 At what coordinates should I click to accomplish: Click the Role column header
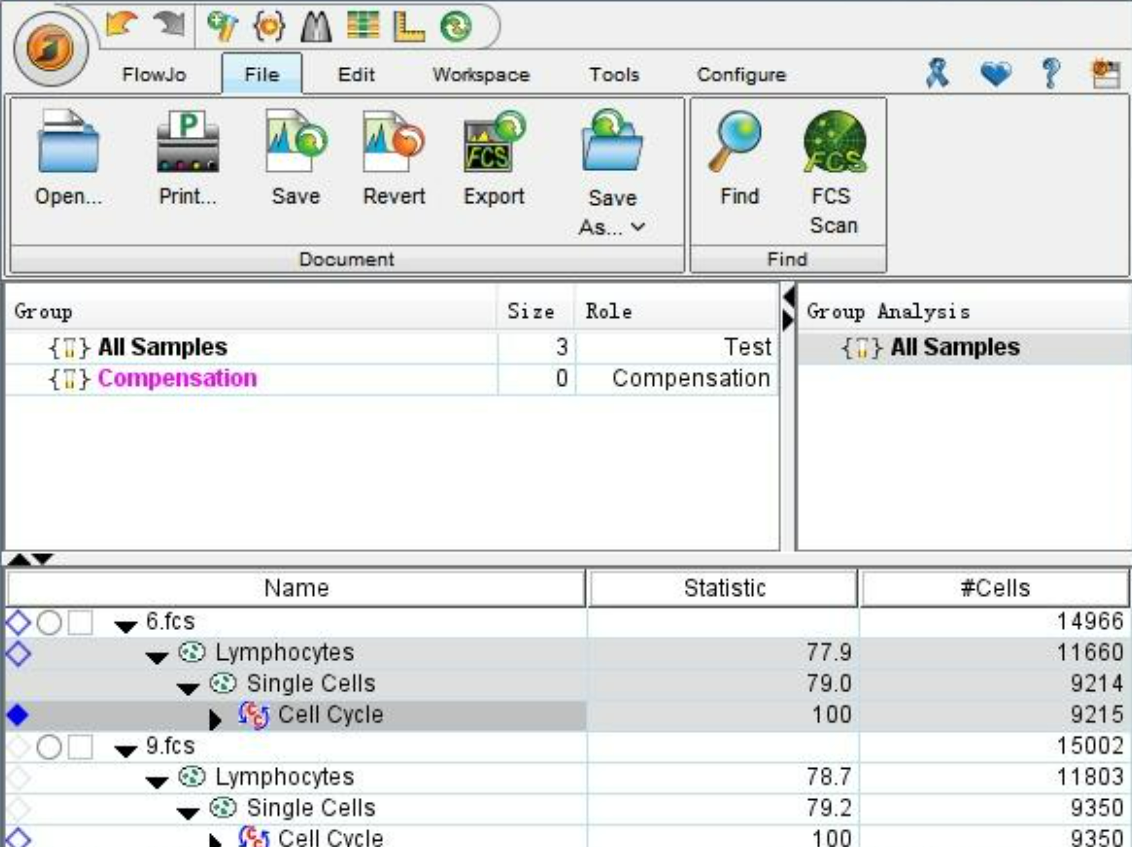pyautogui.click(x=676, y=311)
